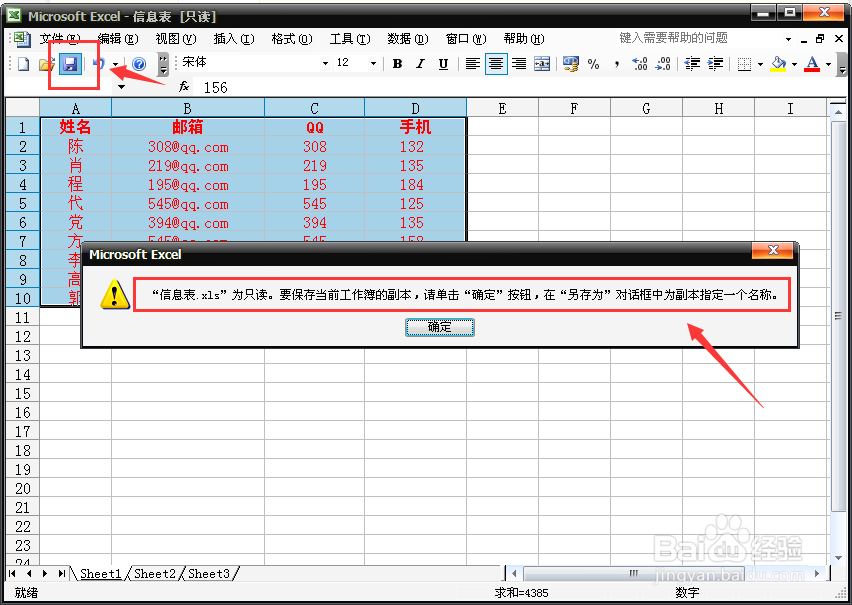Switch to the Sheet1 tab
Viewport: 852px width, 605px height.
click(x=101, y=573)
